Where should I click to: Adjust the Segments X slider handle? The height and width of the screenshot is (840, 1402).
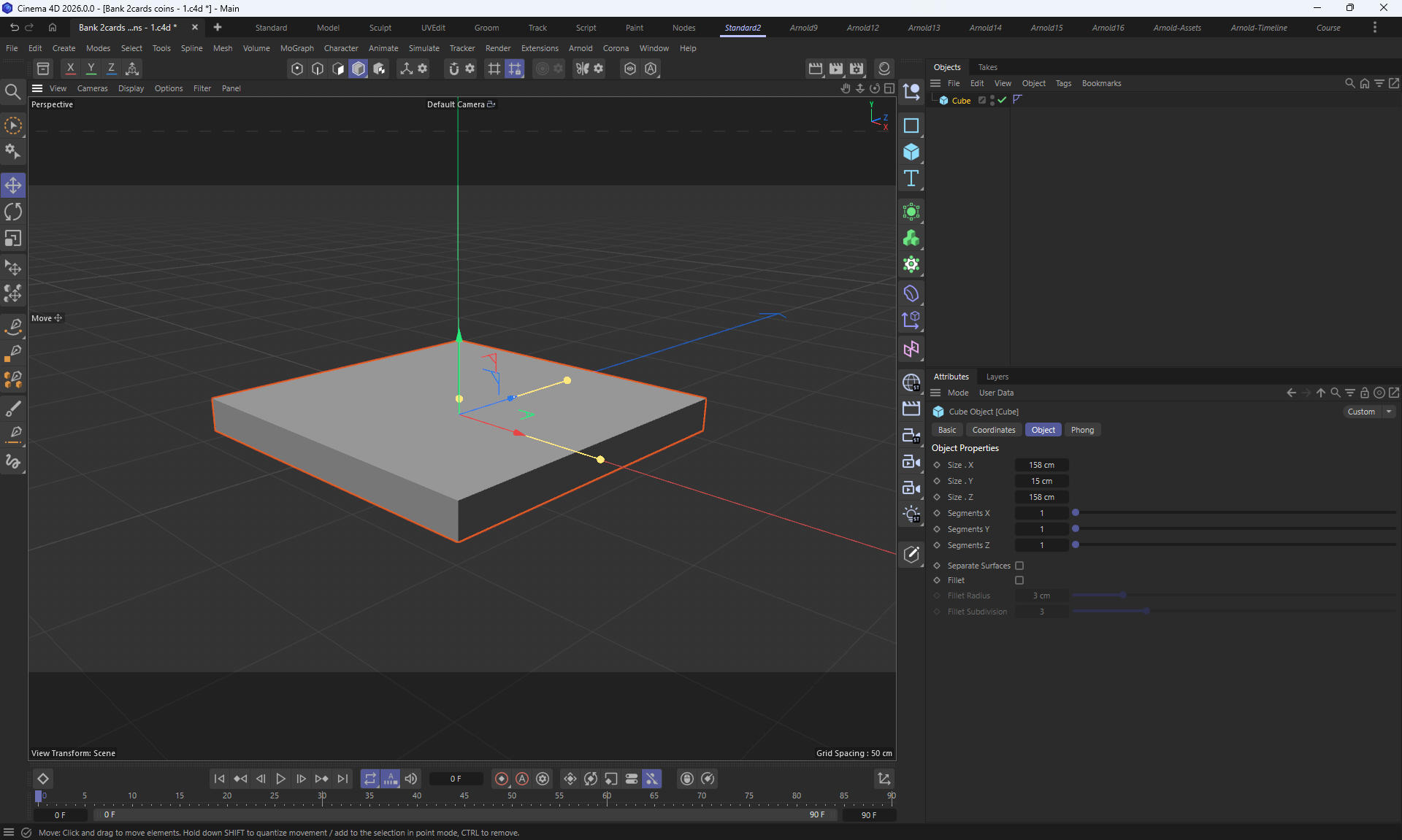(x=1075, y=513)
